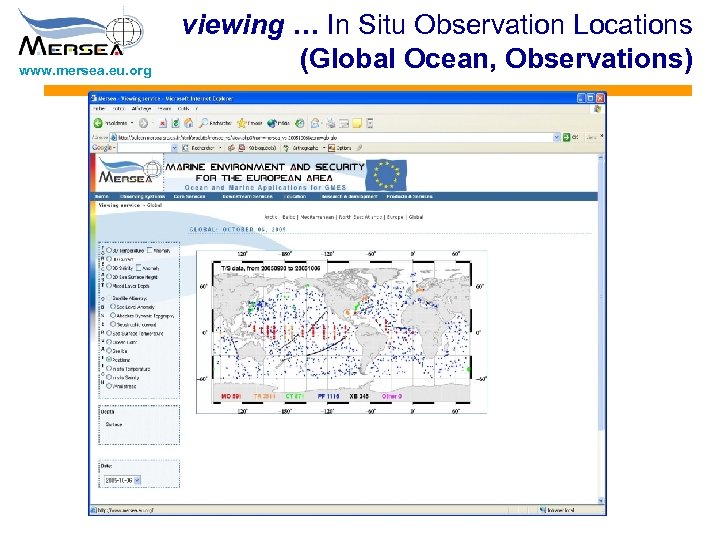
Task: Click the Windows flag logo at menu bar end
Action: coord(597,109)
